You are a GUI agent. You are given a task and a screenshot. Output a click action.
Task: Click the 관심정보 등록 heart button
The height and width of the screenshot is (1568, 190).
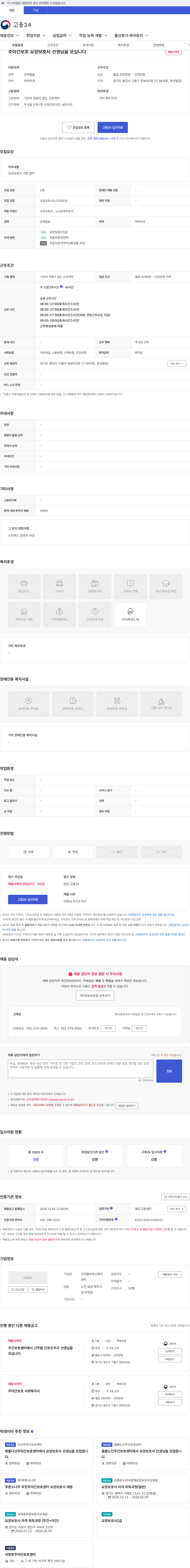click(78, 127)
